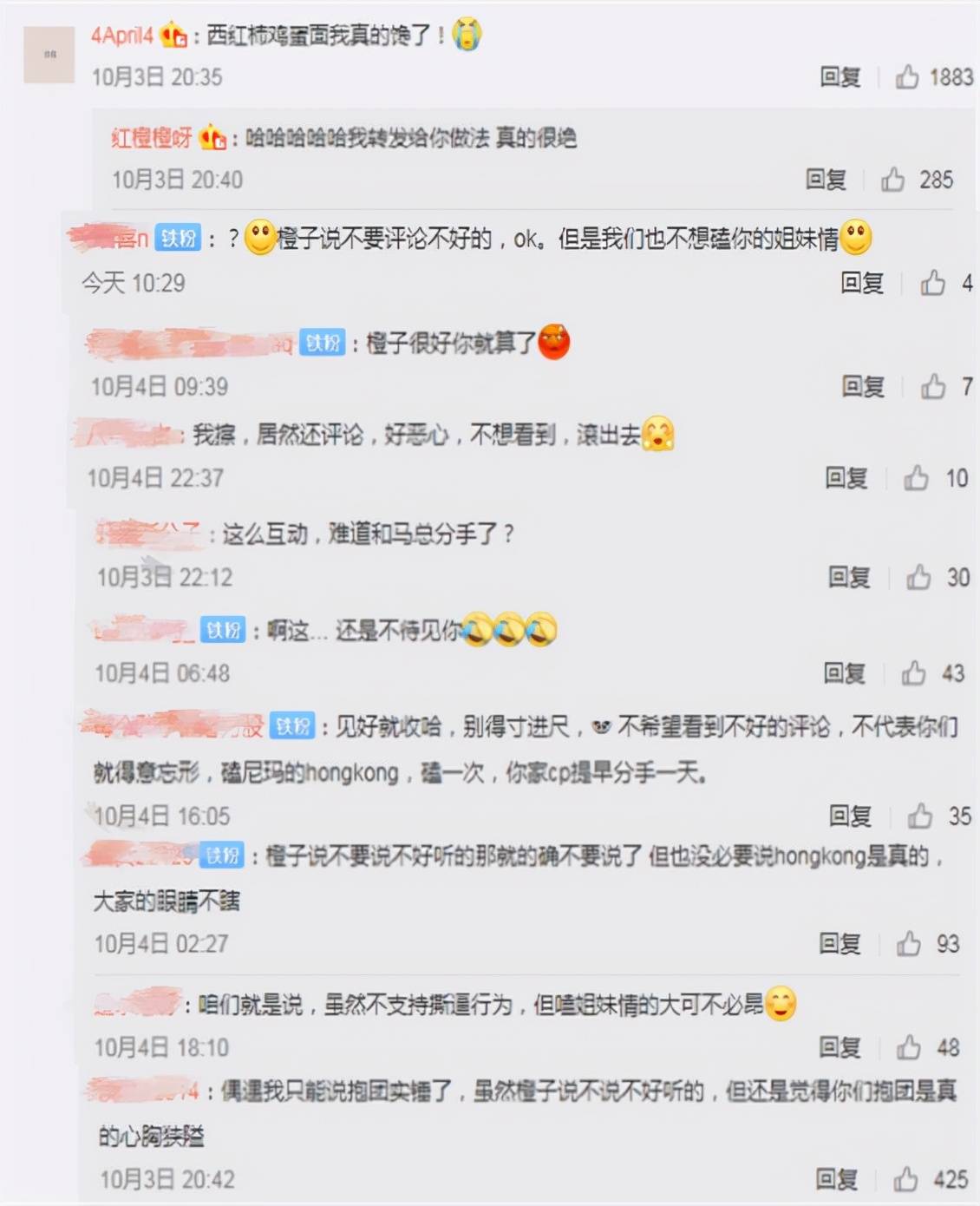This screenshot has height=1206, width=980.
Task: Open the 4April4 user profile name
Action: point(122,36)
